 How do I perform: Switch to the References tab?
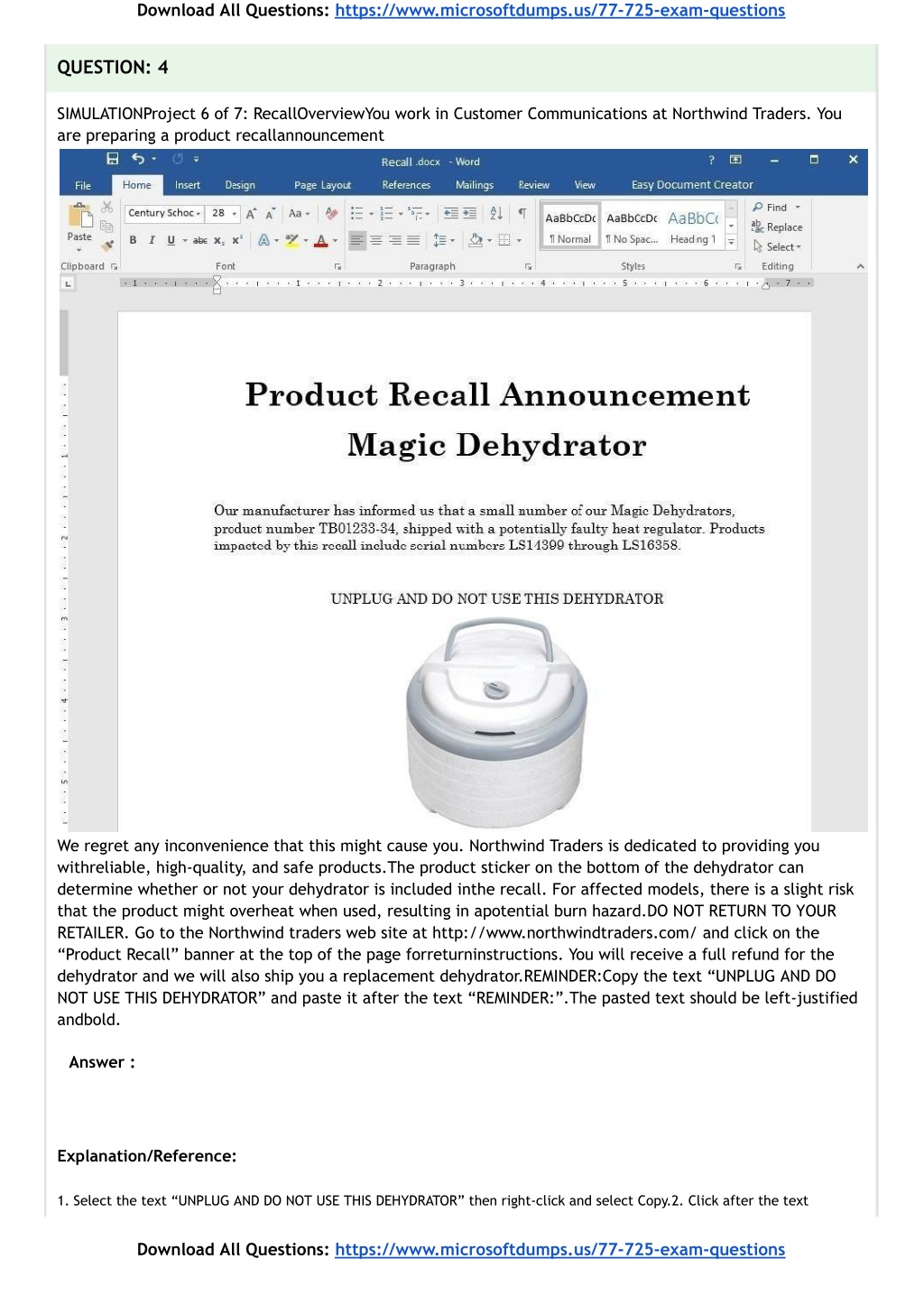click(x=406, y=185)
